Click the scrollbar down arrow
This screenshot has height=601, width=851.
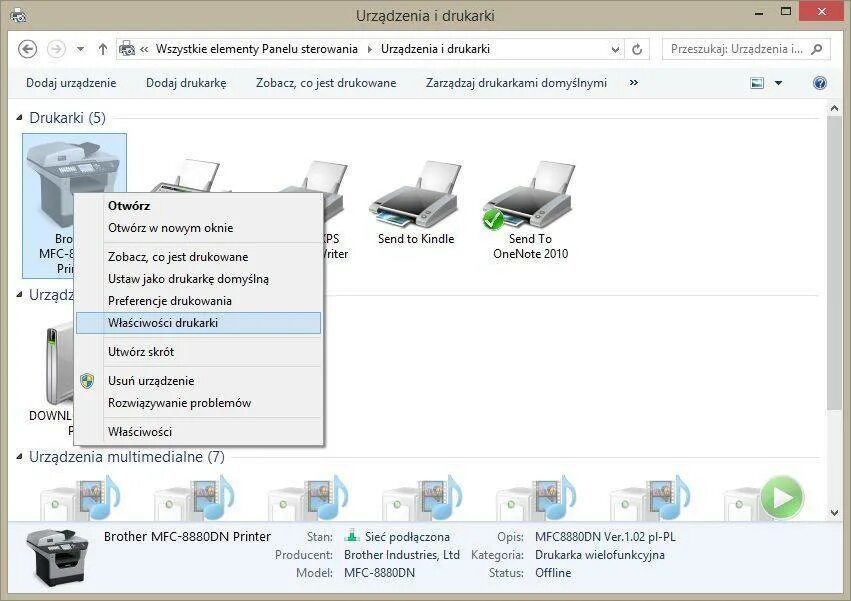point(834,513)
